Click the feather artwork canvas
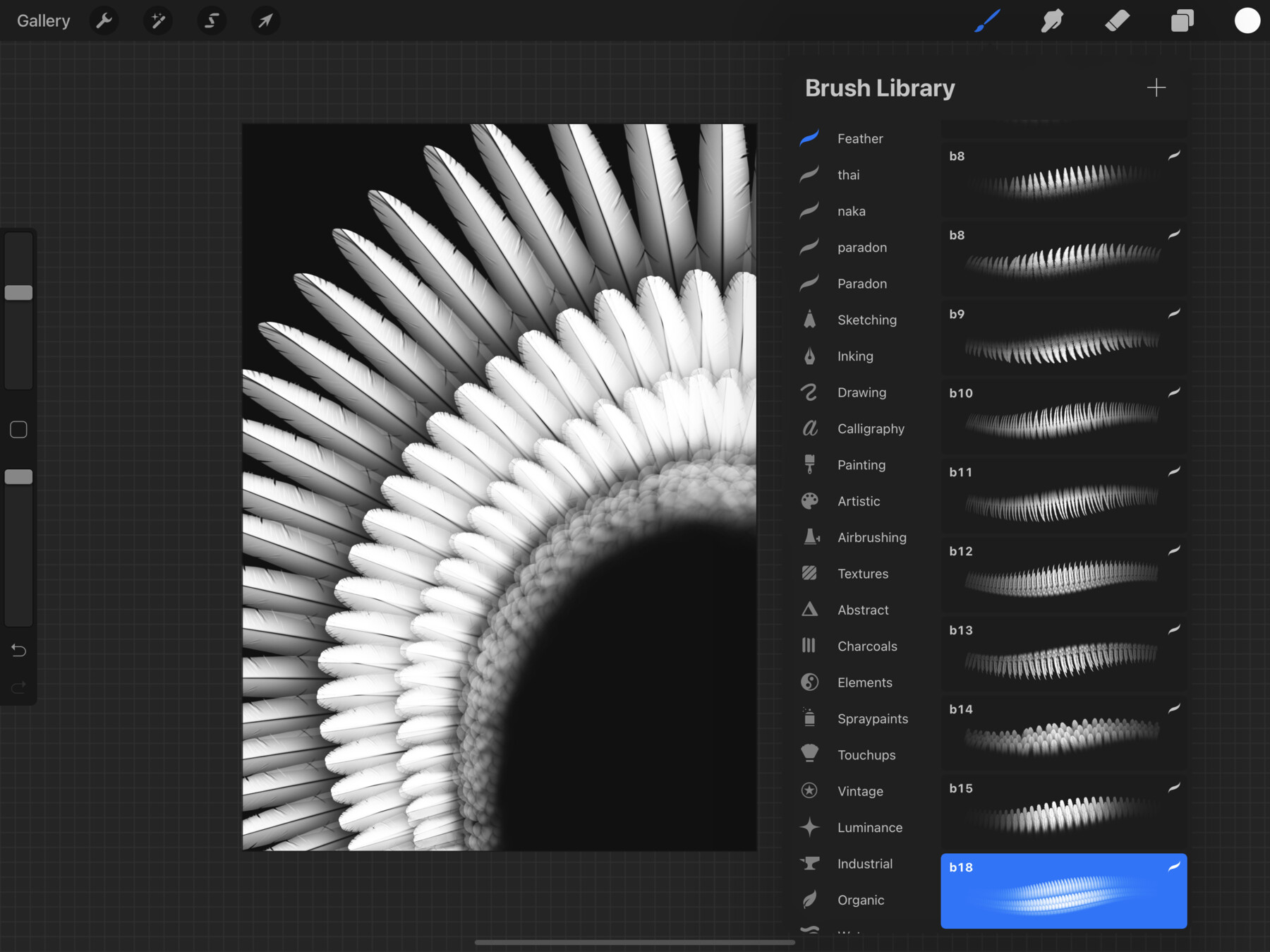This screenshot has height=952, width=1270. [x=500, y=487]
